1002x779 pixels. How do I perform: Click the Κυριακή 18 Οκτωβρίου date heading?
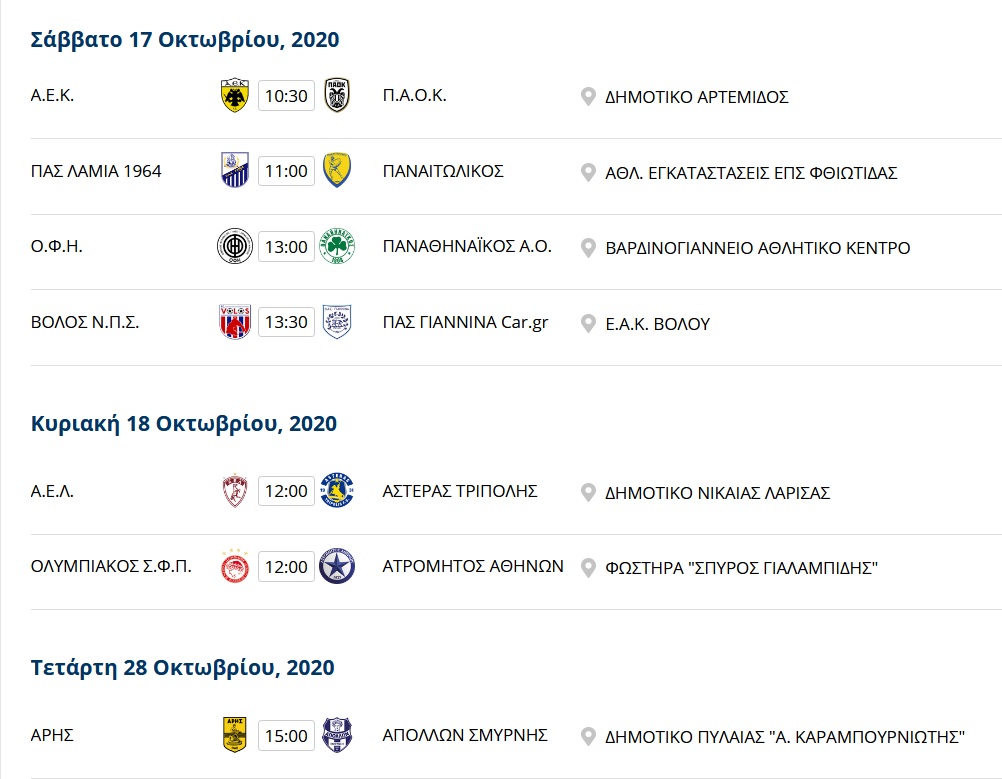click(183, 424)
